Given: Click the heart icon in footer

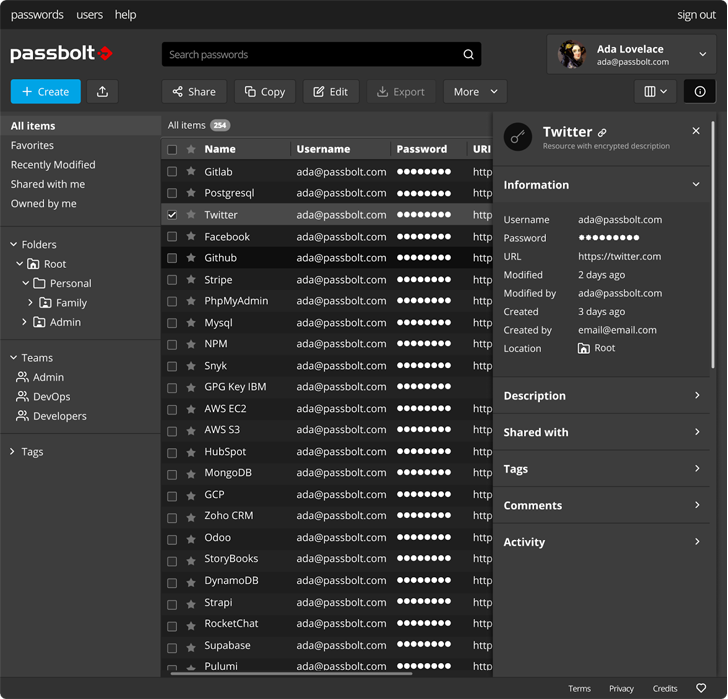Looking at the screenshot, I should 701,688.
